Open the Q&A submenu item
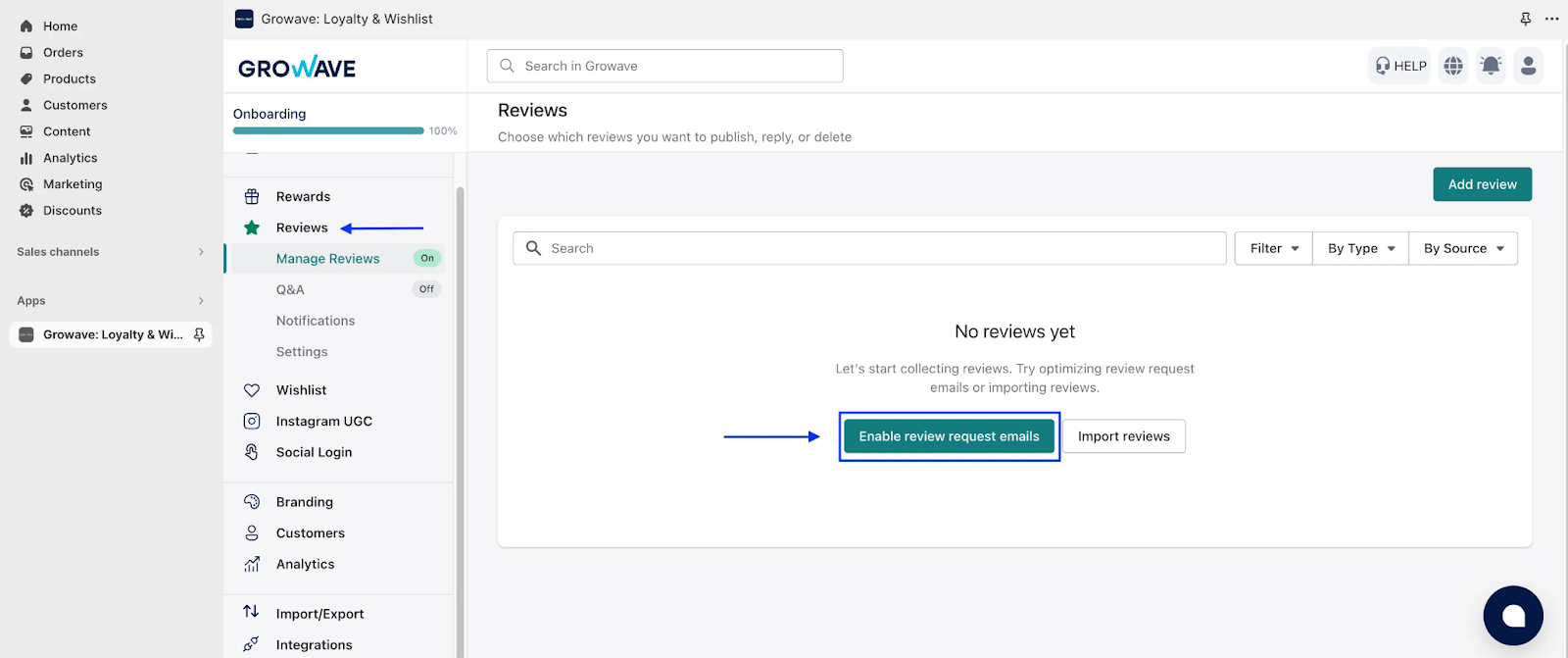This screenshot has height=658, width=1568. [x=290, y=290]
